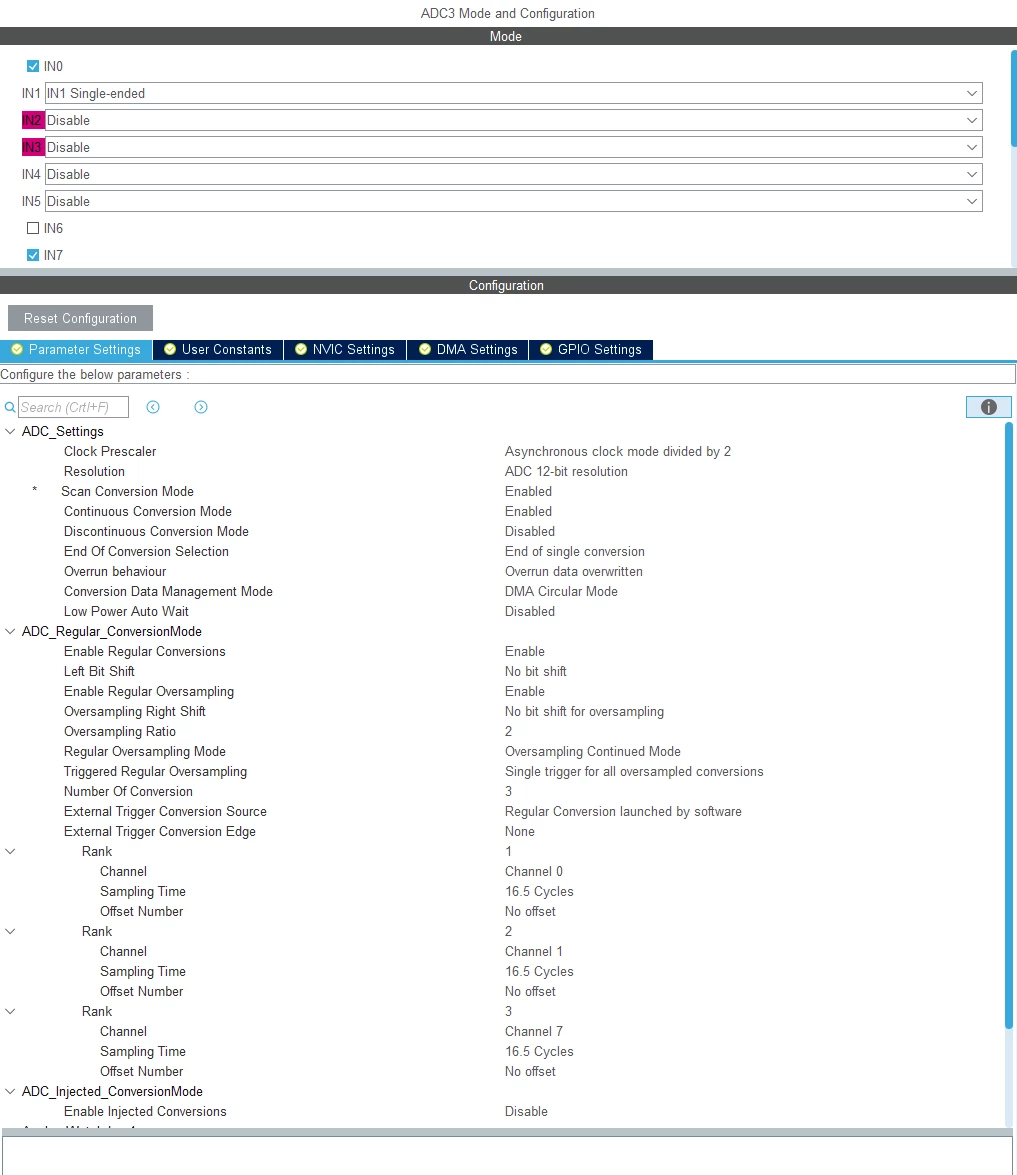Select Overrun data overwritten value
The image size is (1017, 1175).
(573, 572)
